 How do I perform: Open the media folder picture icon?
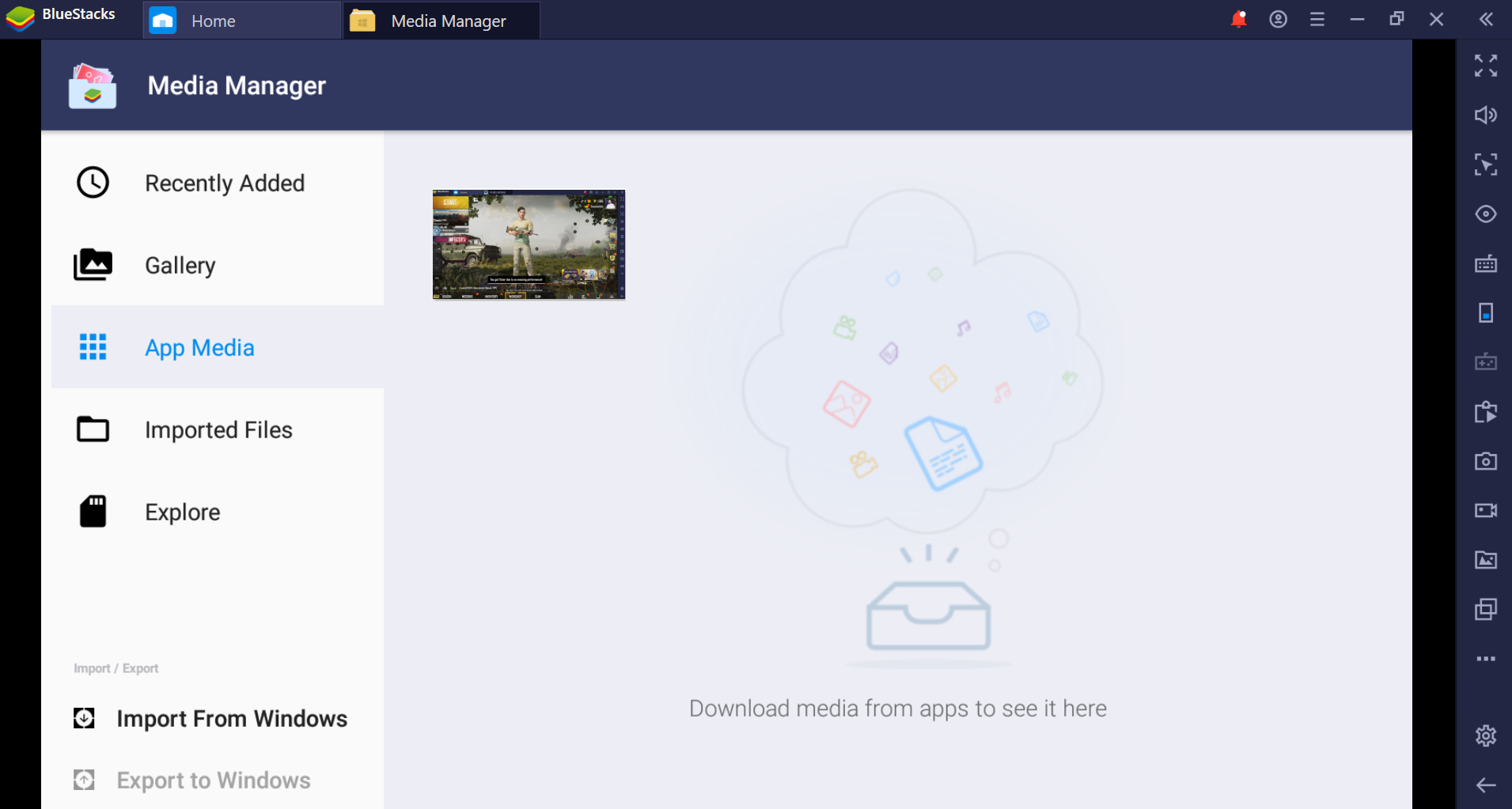pyautogui.click(x=1486, y=560)
